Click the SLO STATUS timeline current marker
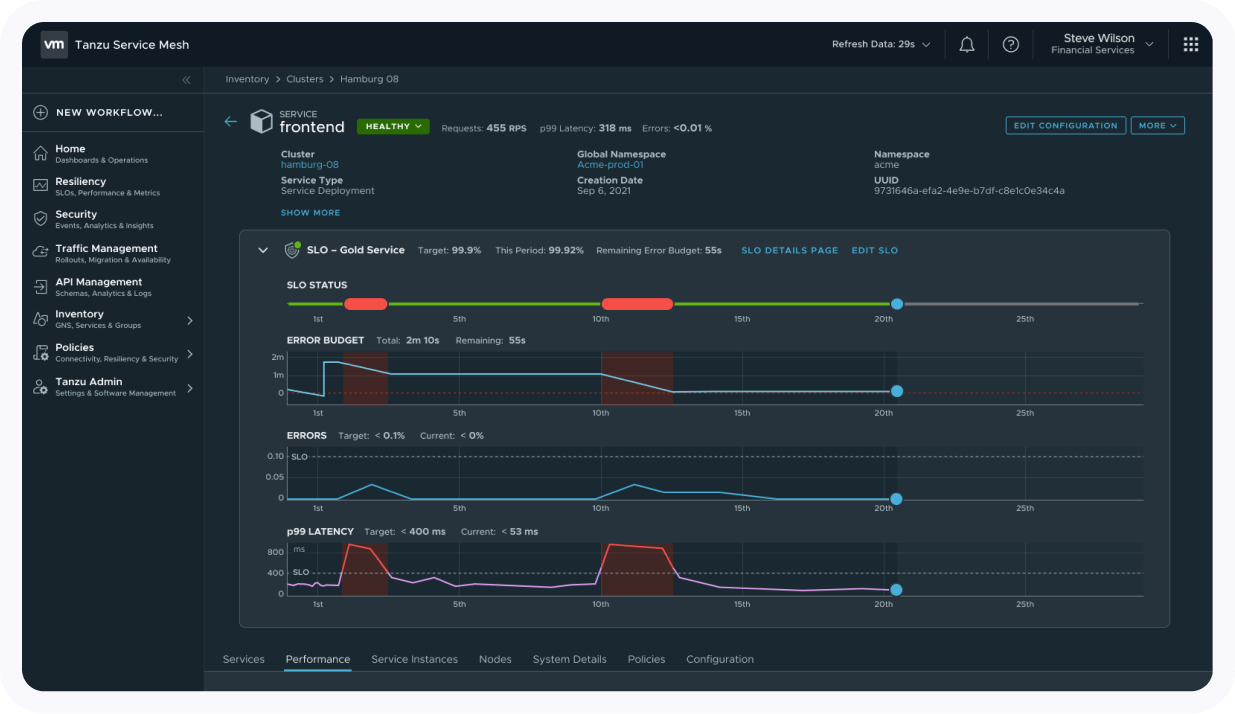 [897, 303]
